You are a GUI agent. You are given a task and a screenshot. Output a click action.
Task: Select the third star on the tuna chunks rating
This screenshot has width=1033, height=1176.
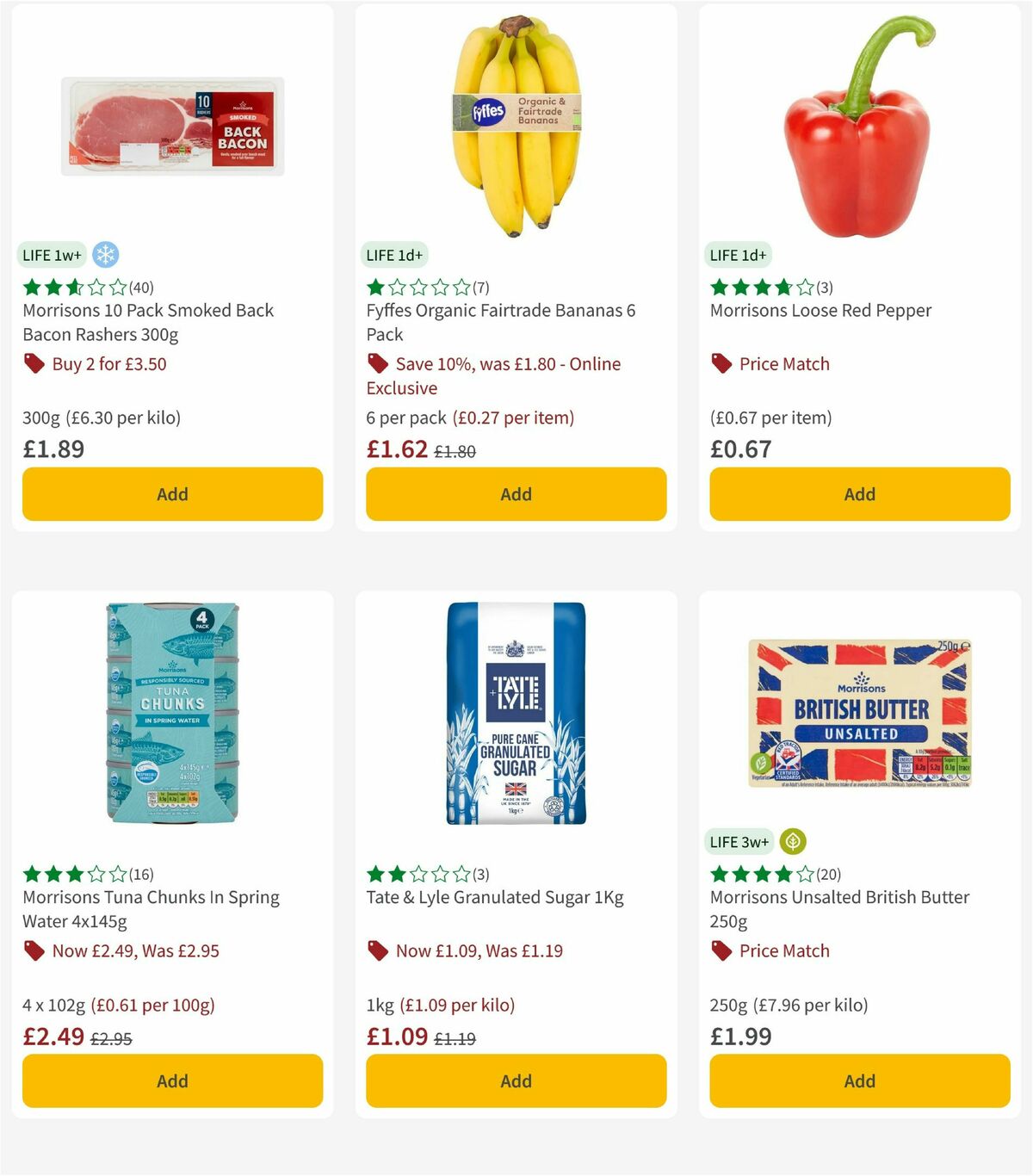74,874
